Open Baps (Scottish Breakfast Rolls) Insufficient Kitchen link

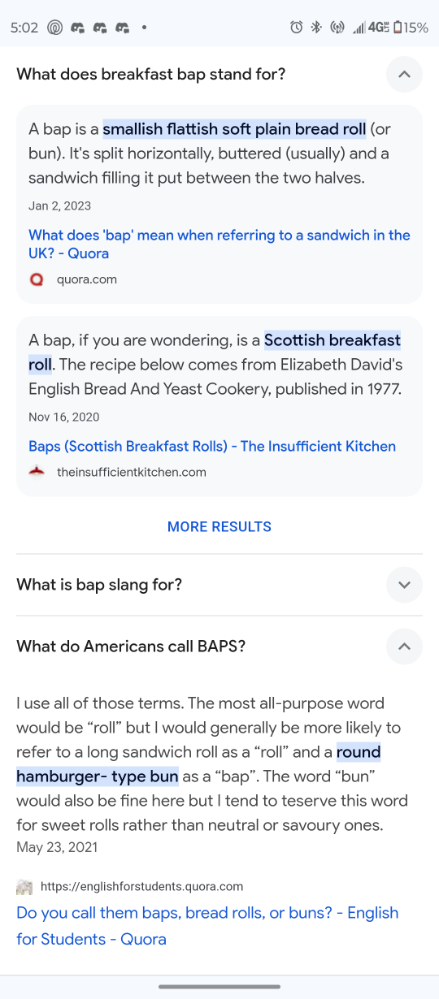212,446
